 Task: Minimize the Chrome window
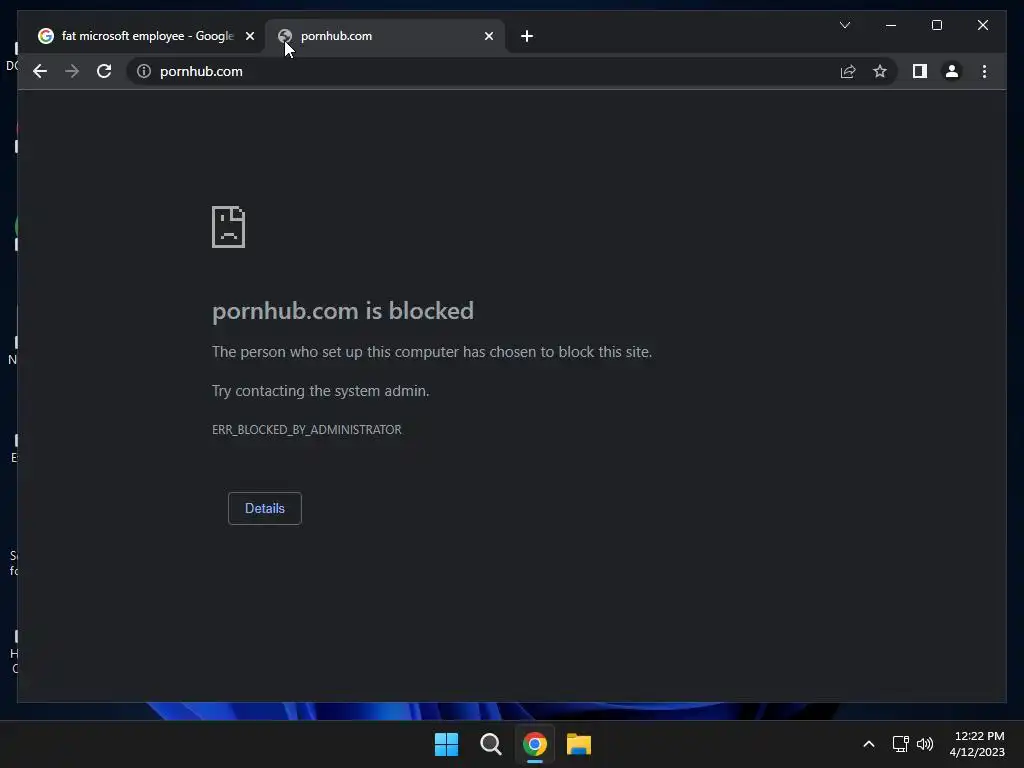[x=891, y=25]
